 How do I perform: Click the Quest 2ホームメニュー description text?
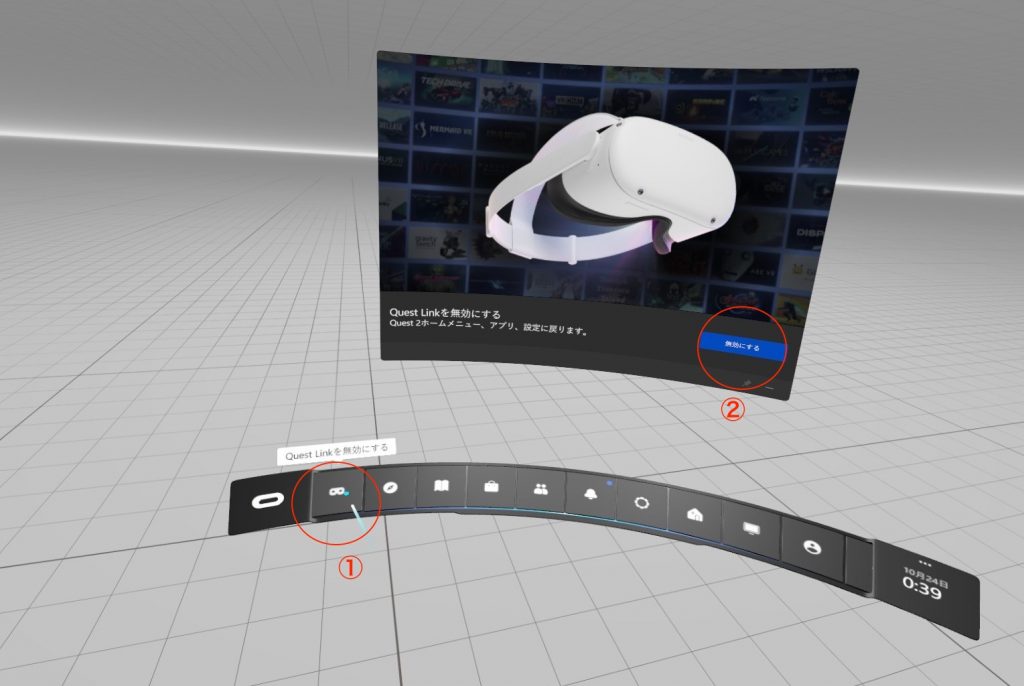(488, 329)
